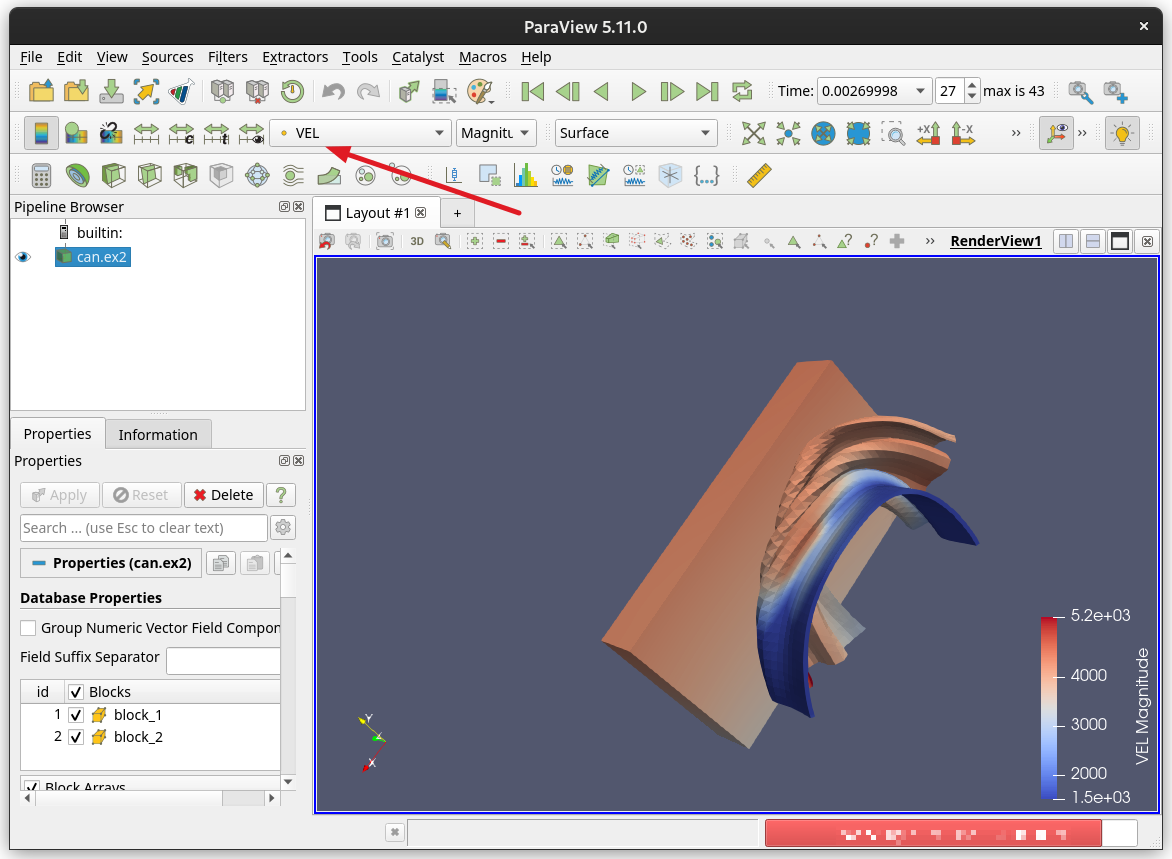Hide can.ex2 using its eye icon
Viewport: 1172px width, 859px height.
[23, 257]
